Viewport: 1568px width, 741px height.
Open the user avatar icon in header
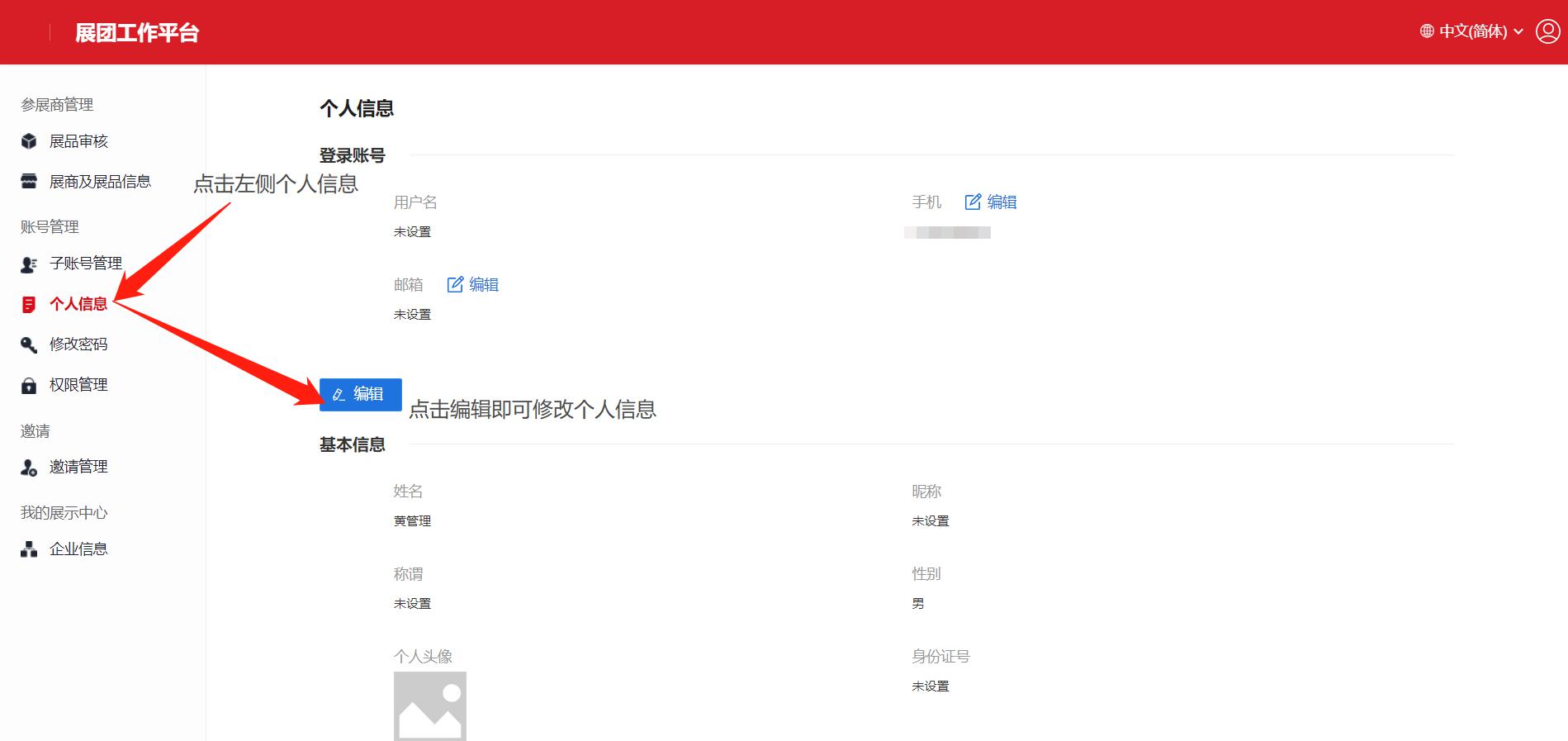pos(1547,31)
